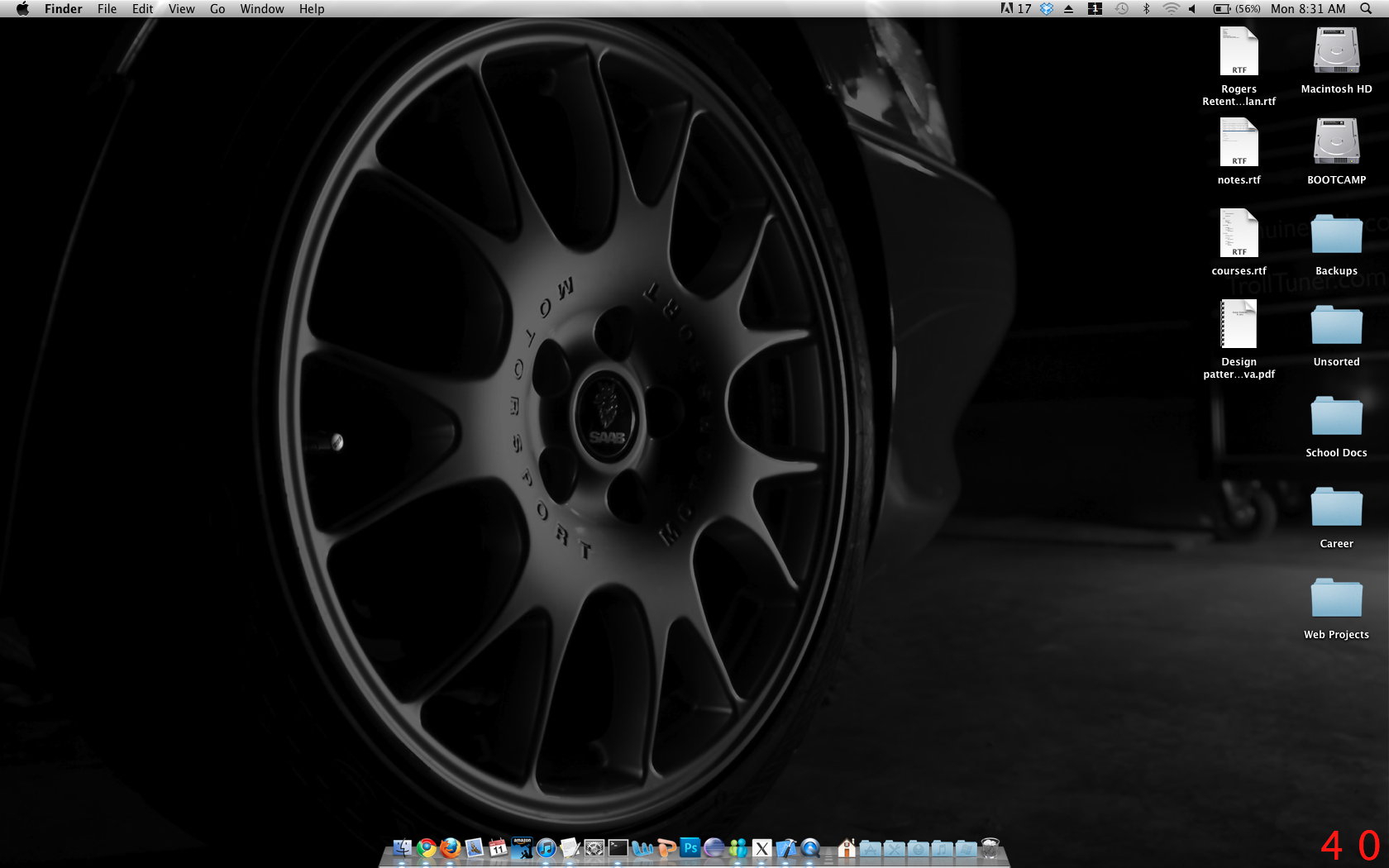Select the School Docs folder
This screenshot has height=868, width=1389.
1336,416
